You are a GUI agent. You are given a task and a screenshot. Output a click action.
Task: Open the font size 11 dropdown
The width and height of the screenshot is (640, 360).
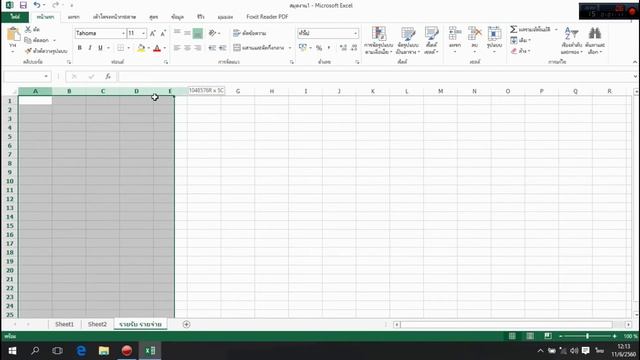[143, 33]
